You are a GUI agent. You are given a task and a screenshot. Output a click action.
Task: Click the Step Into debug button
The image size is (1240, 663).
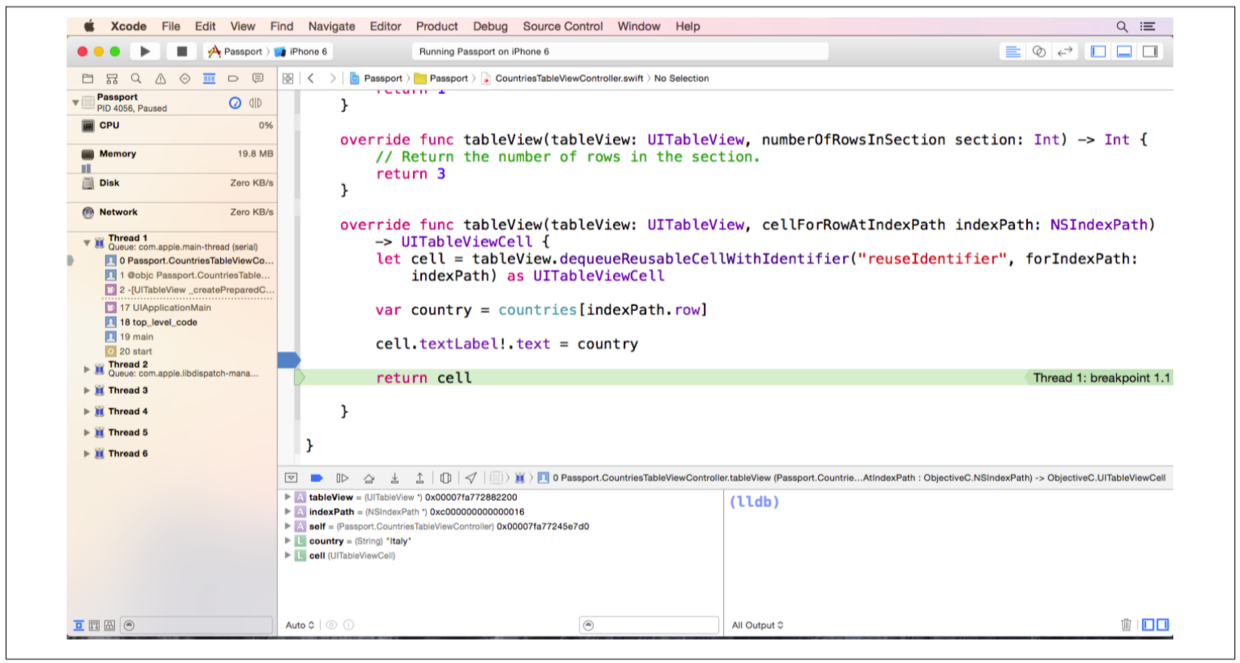pyautogui.click(x=395, y=478)
